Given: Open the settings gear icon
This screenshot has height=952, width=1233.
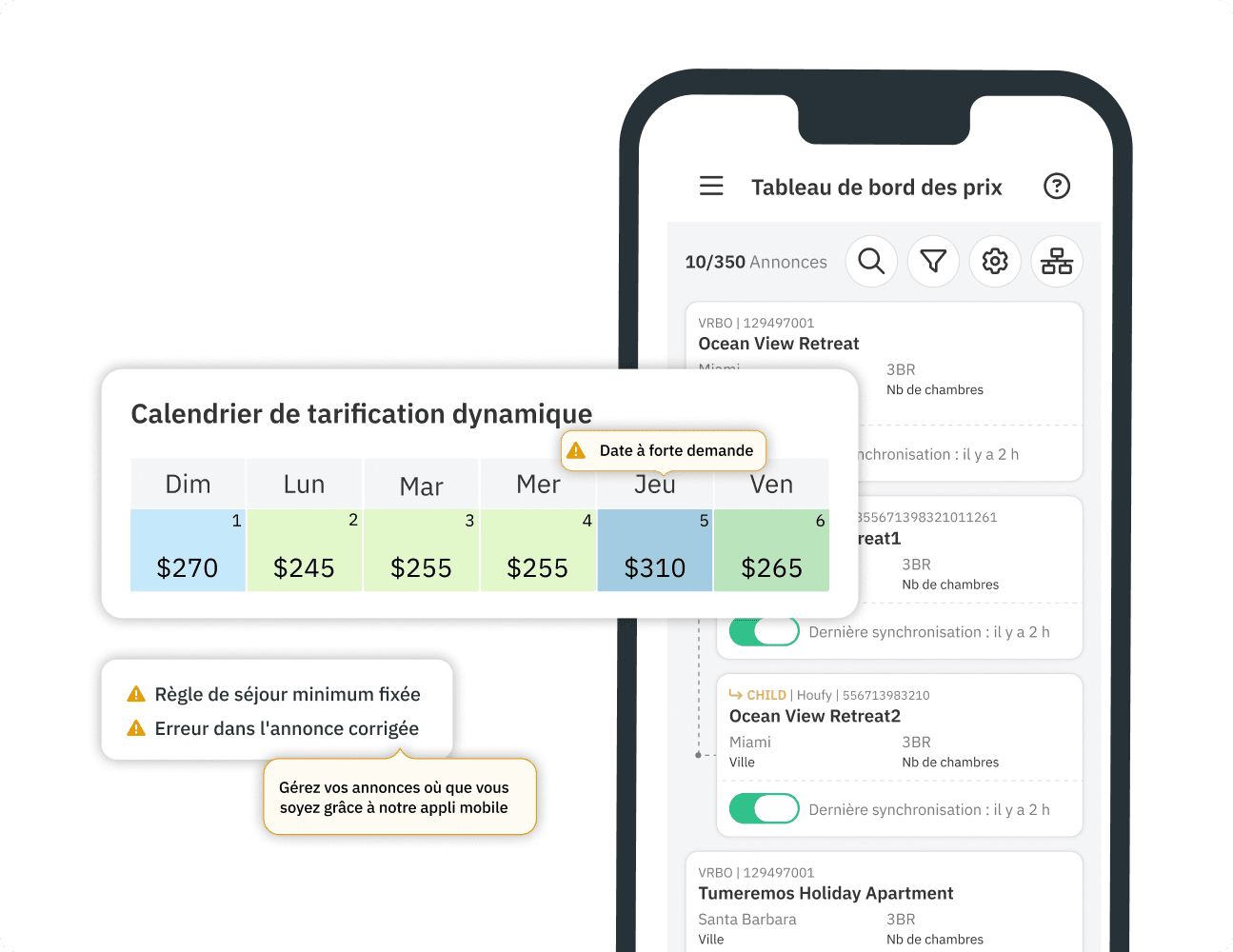Looking at the screenshot, I should tap(995, 261).
